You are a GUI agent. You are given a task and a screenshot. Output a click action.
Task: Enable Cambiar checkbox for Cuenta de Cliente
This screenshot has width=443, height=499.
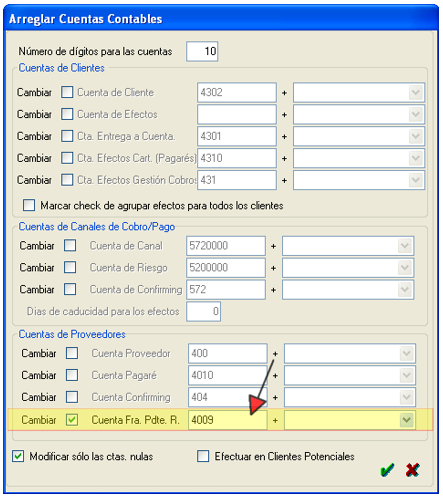tap(67, 92)
